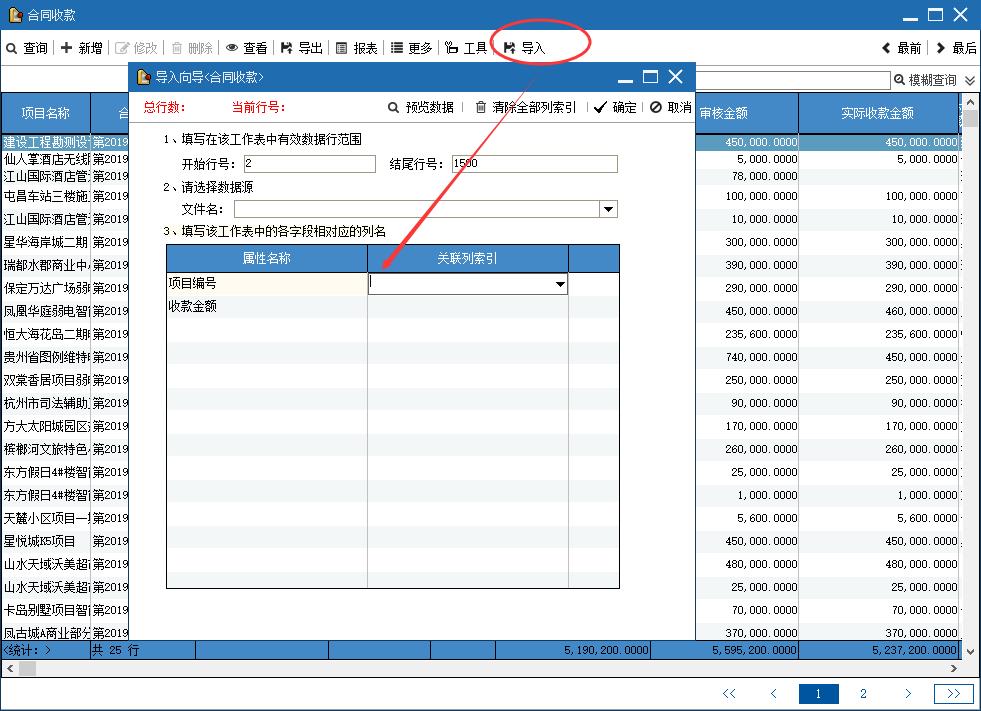Jump to 最后 last record

pyautogui.click(x=956, y=48)
